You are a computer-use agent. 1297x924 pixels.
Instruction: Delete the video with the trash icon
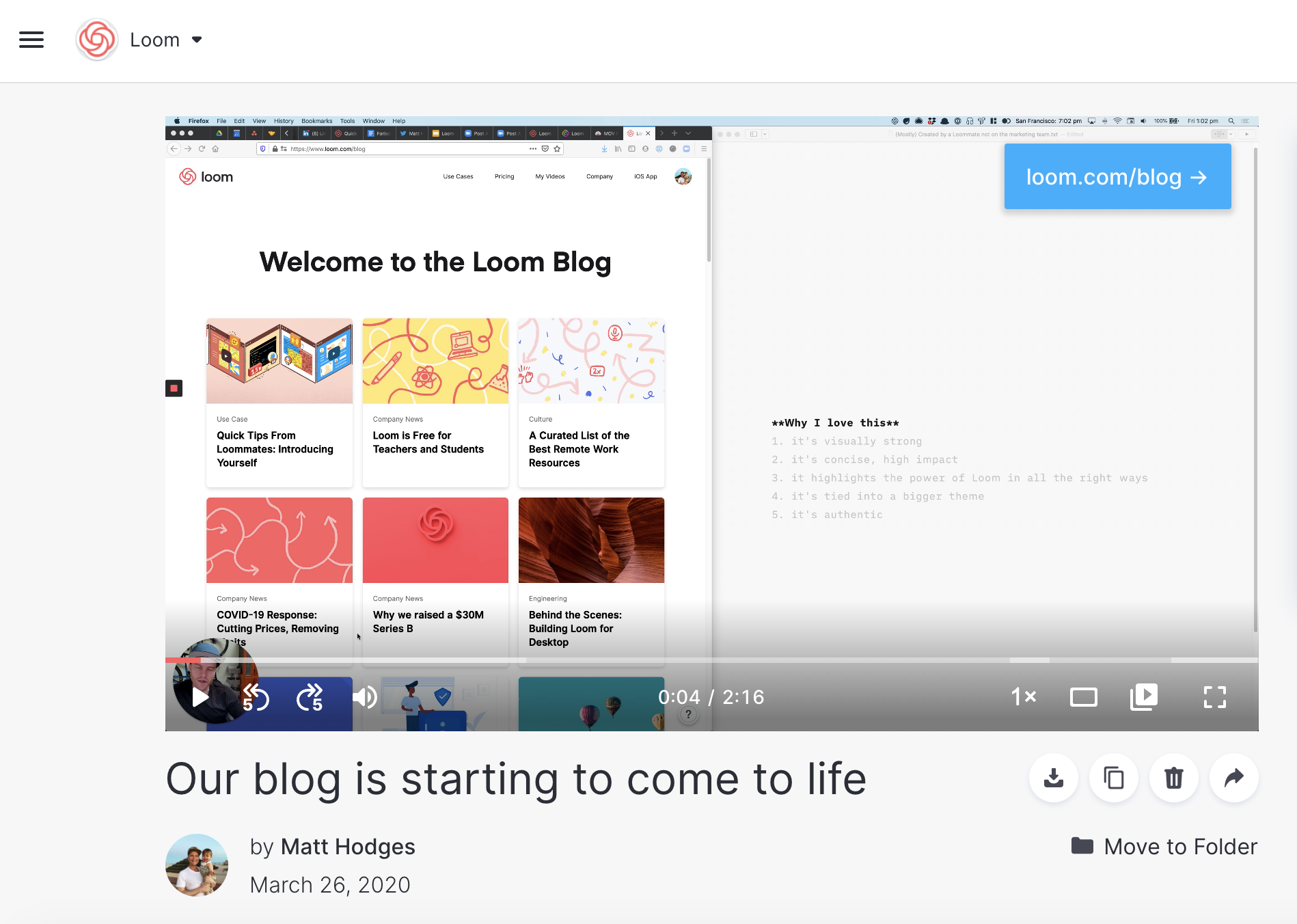click(1174, 778)
